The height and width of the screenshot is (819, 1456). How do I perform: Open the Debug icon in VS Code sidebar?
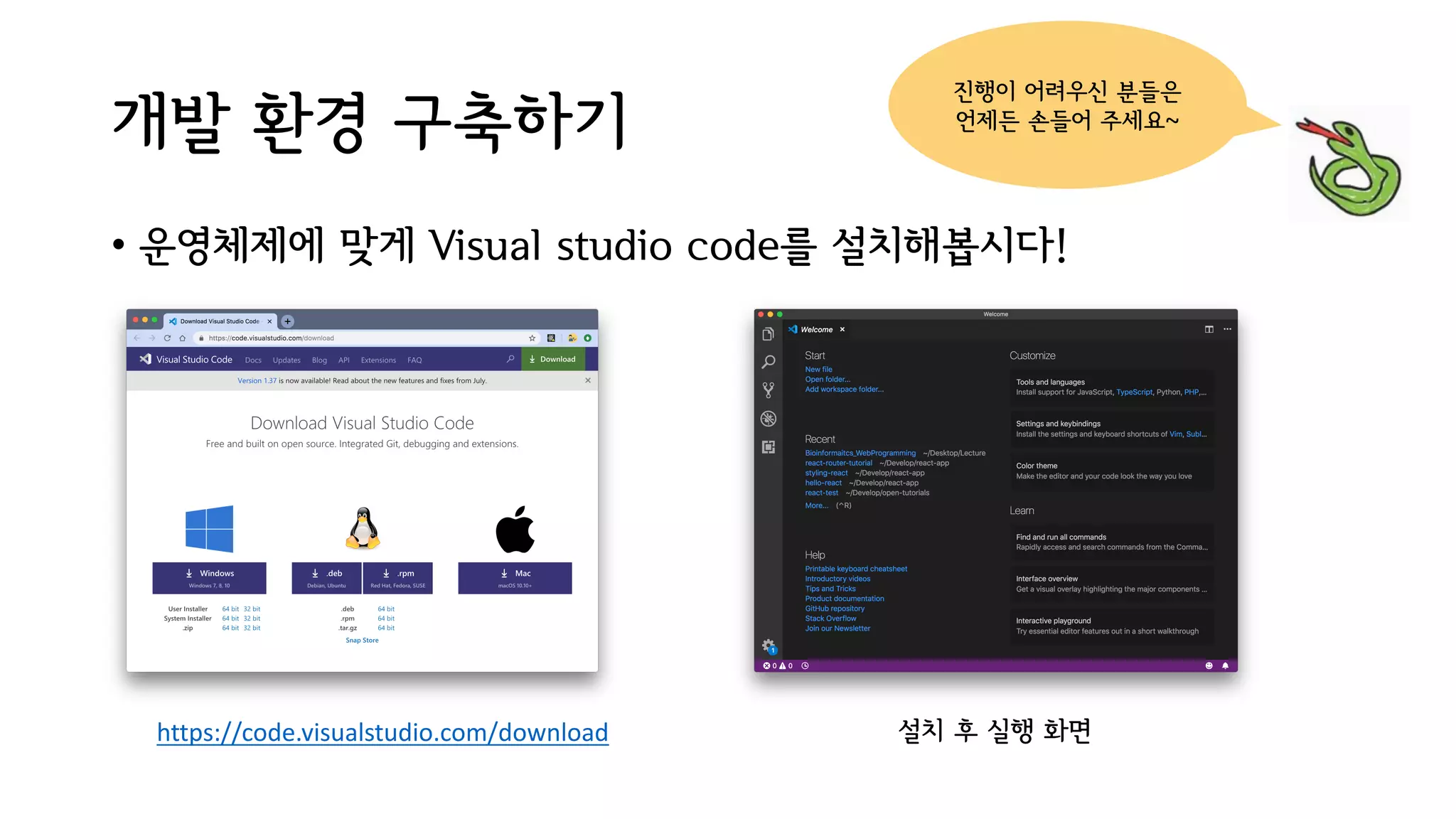768,419
